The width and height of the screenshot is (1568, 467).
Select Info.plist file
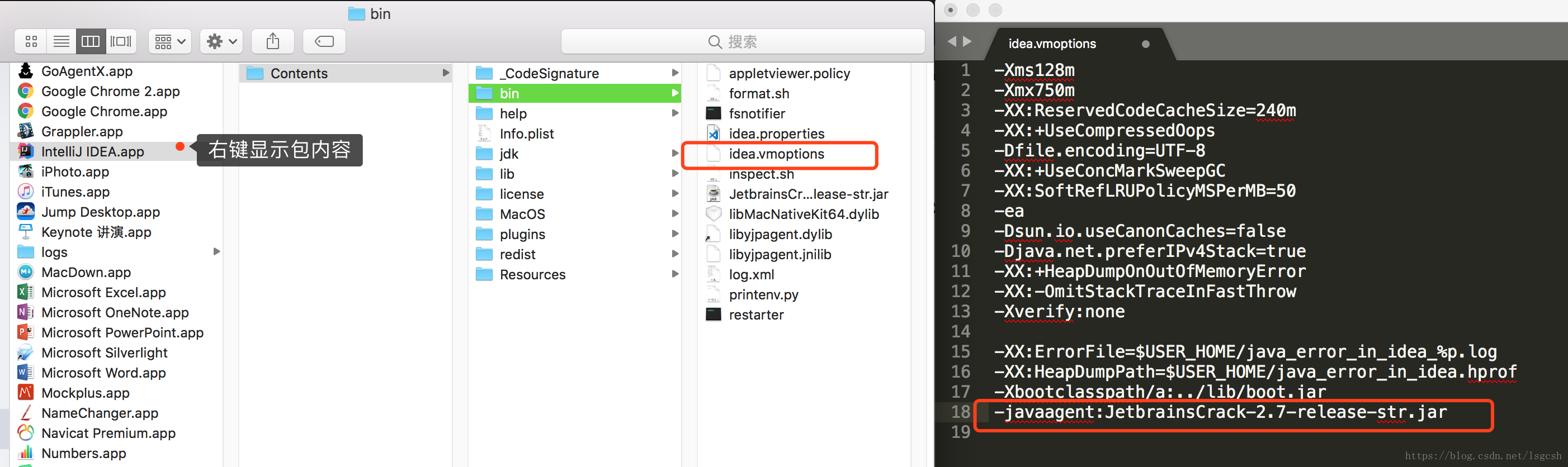tap(527, 133)
